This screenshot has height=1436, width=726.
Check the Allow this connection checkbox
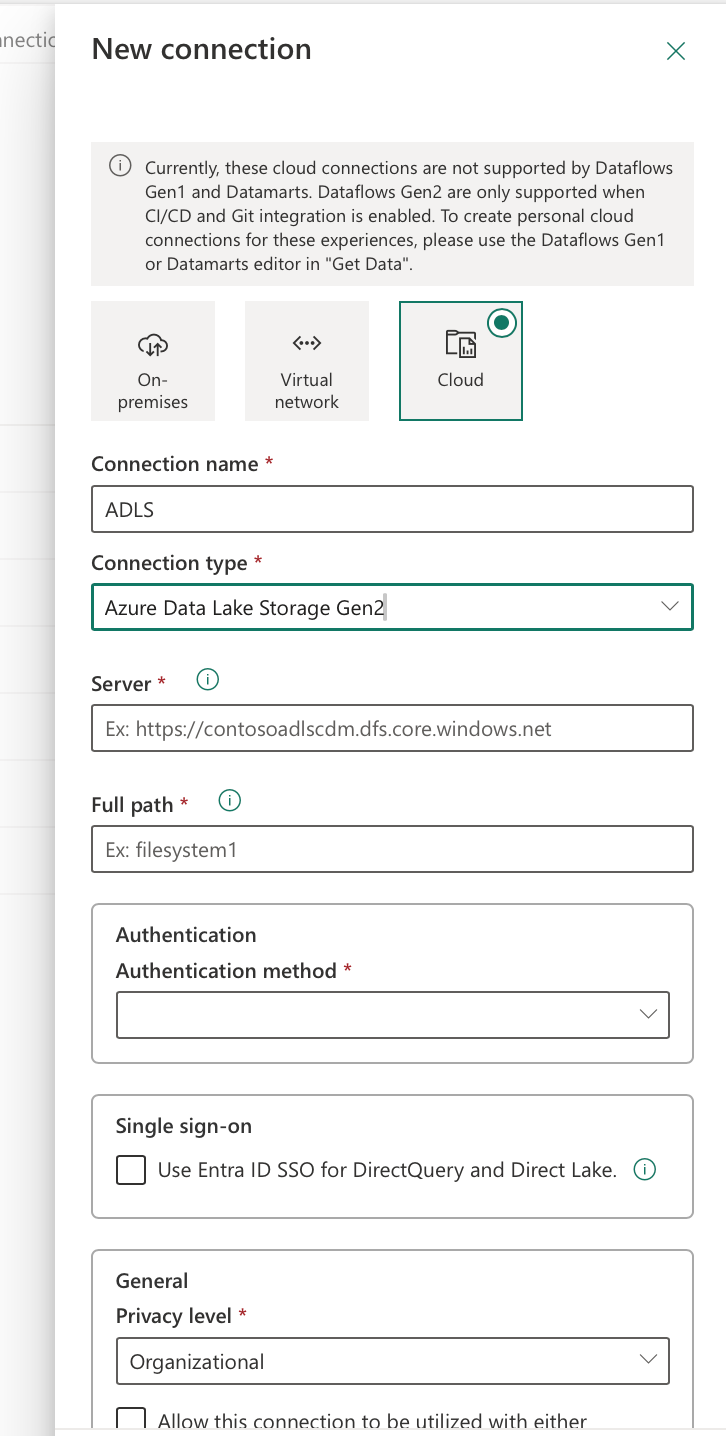[131, 1420]
